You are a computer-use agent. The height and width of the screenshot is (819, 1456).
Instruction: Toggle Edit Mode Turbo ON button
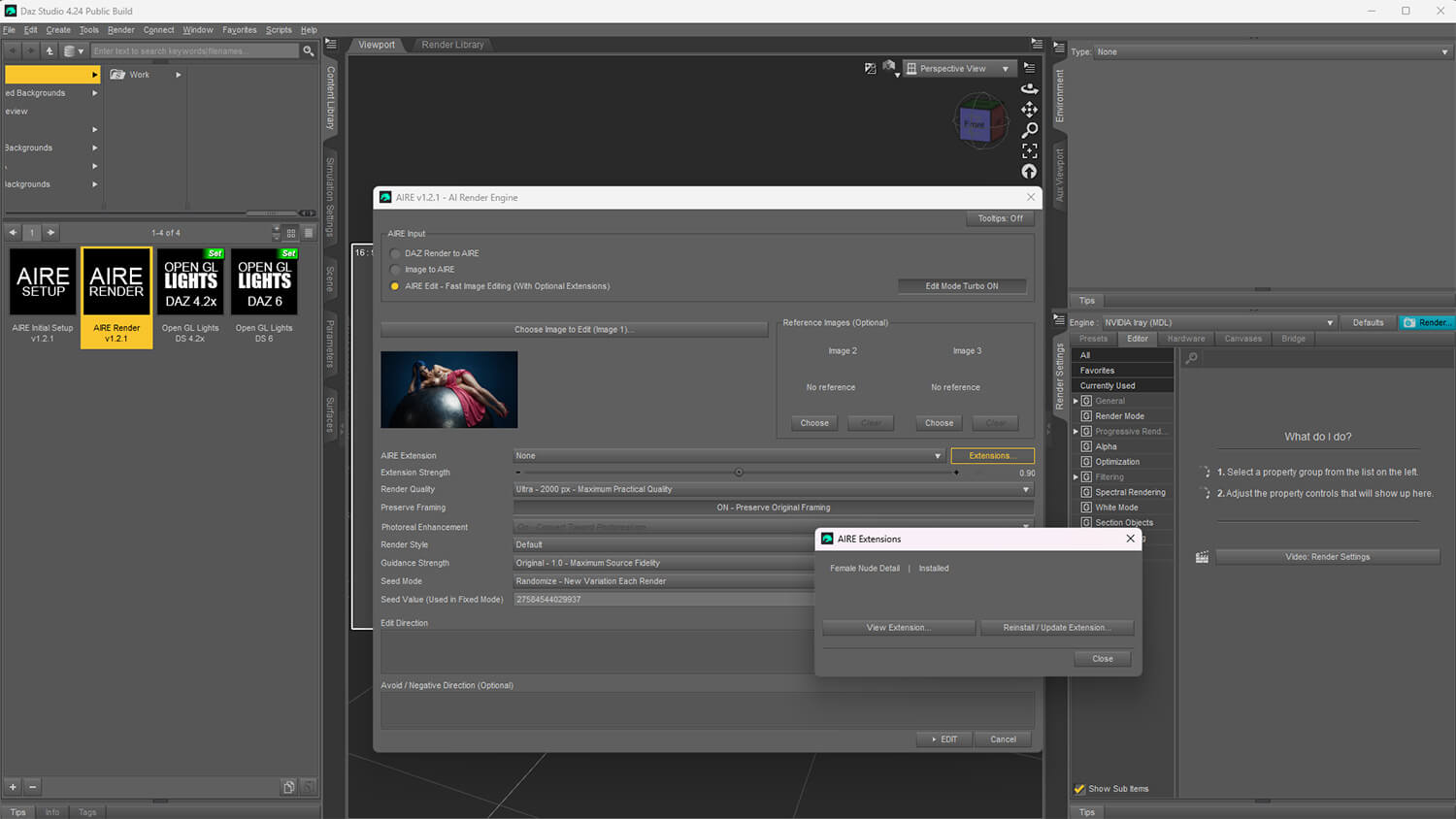[962, 286]
